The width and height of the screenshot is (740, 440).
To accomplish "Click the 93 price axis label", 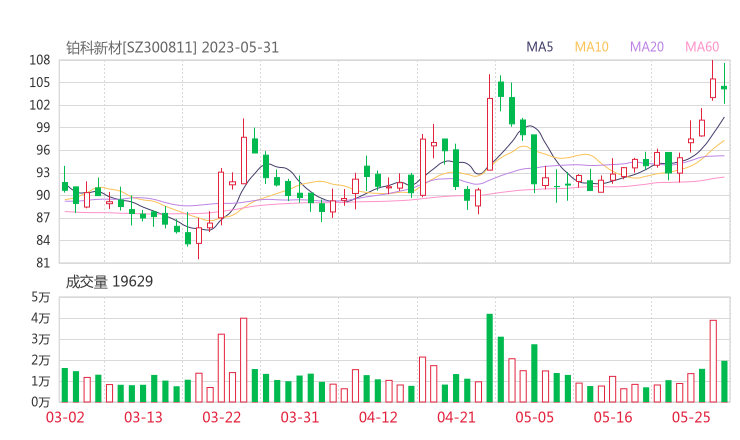I will [43, 173].
